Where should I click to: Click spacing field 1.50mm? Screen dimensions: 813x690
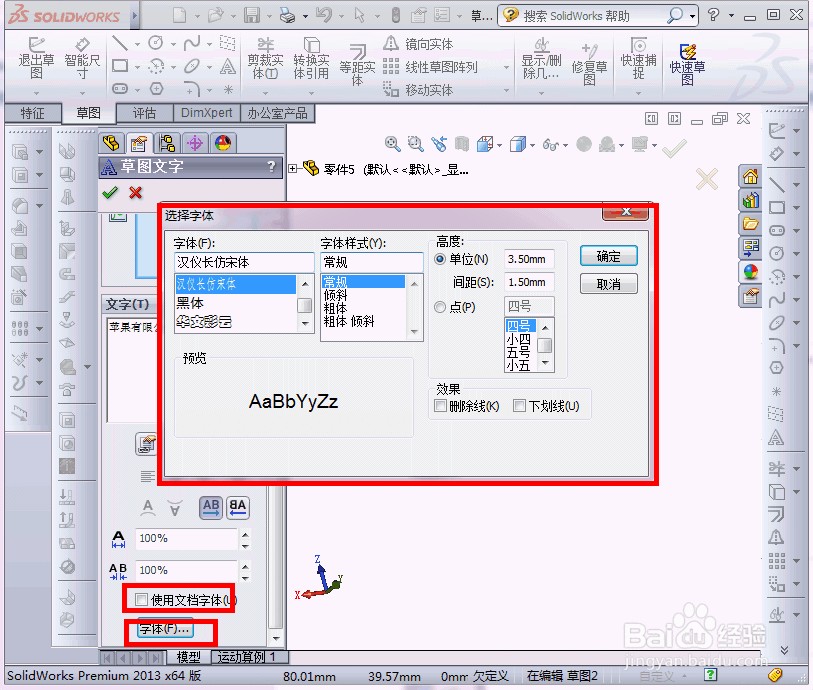[x=529, y=282]
